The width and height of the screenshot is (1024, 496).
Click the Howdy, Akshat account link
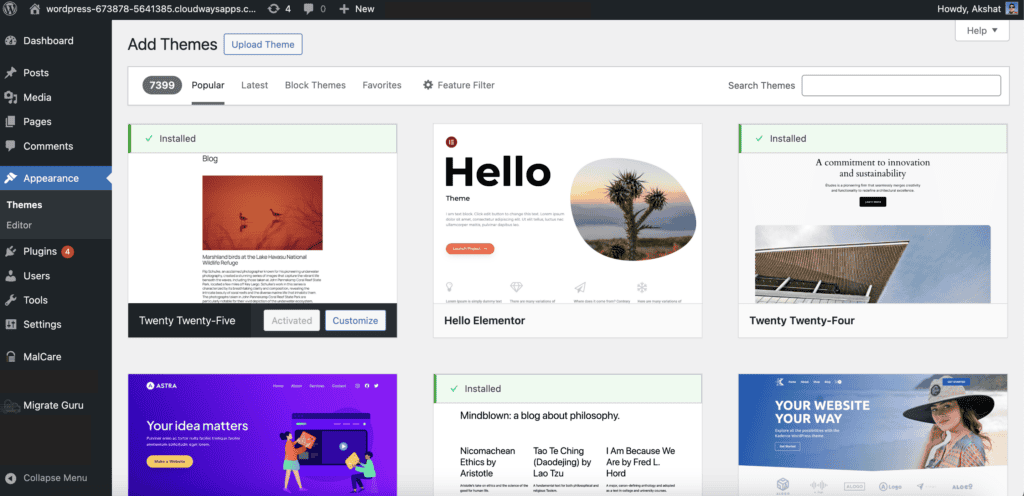[968, 9]
